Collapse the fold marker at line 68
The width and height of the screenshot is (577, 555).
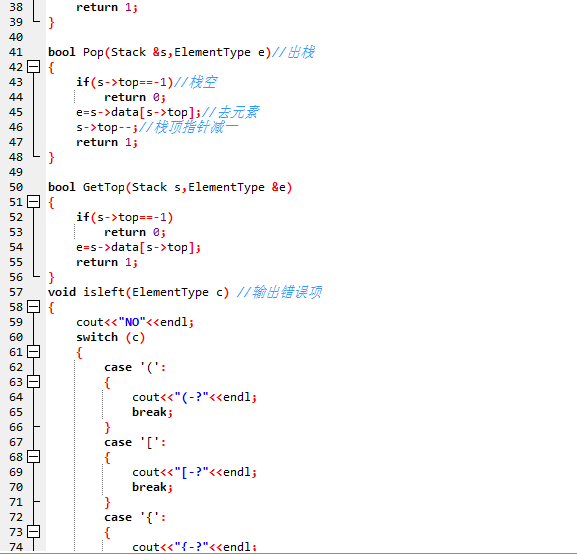point(33,457)
